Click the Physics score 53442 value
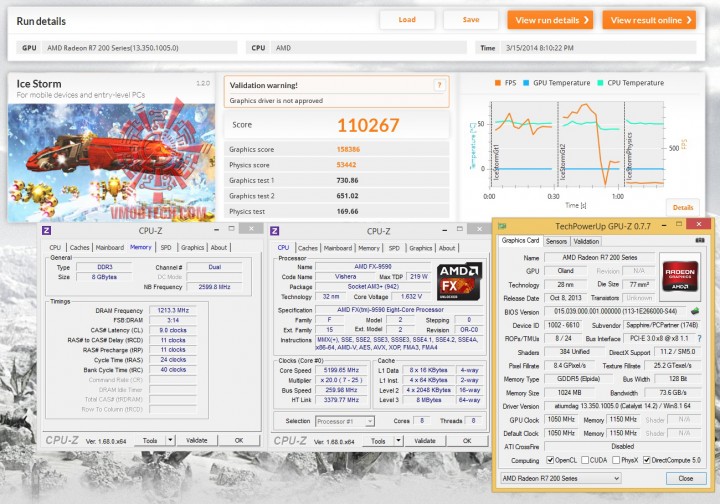 [x=346, y=165]
